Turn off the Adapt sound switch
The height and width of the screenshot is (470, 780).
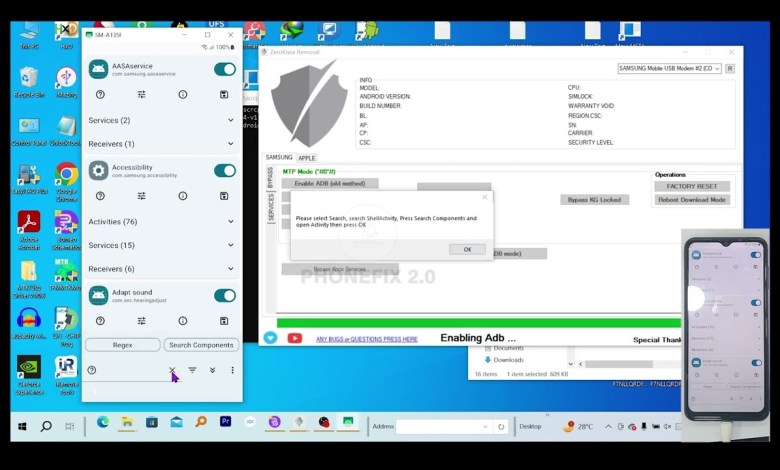click(x=225, y=295)
